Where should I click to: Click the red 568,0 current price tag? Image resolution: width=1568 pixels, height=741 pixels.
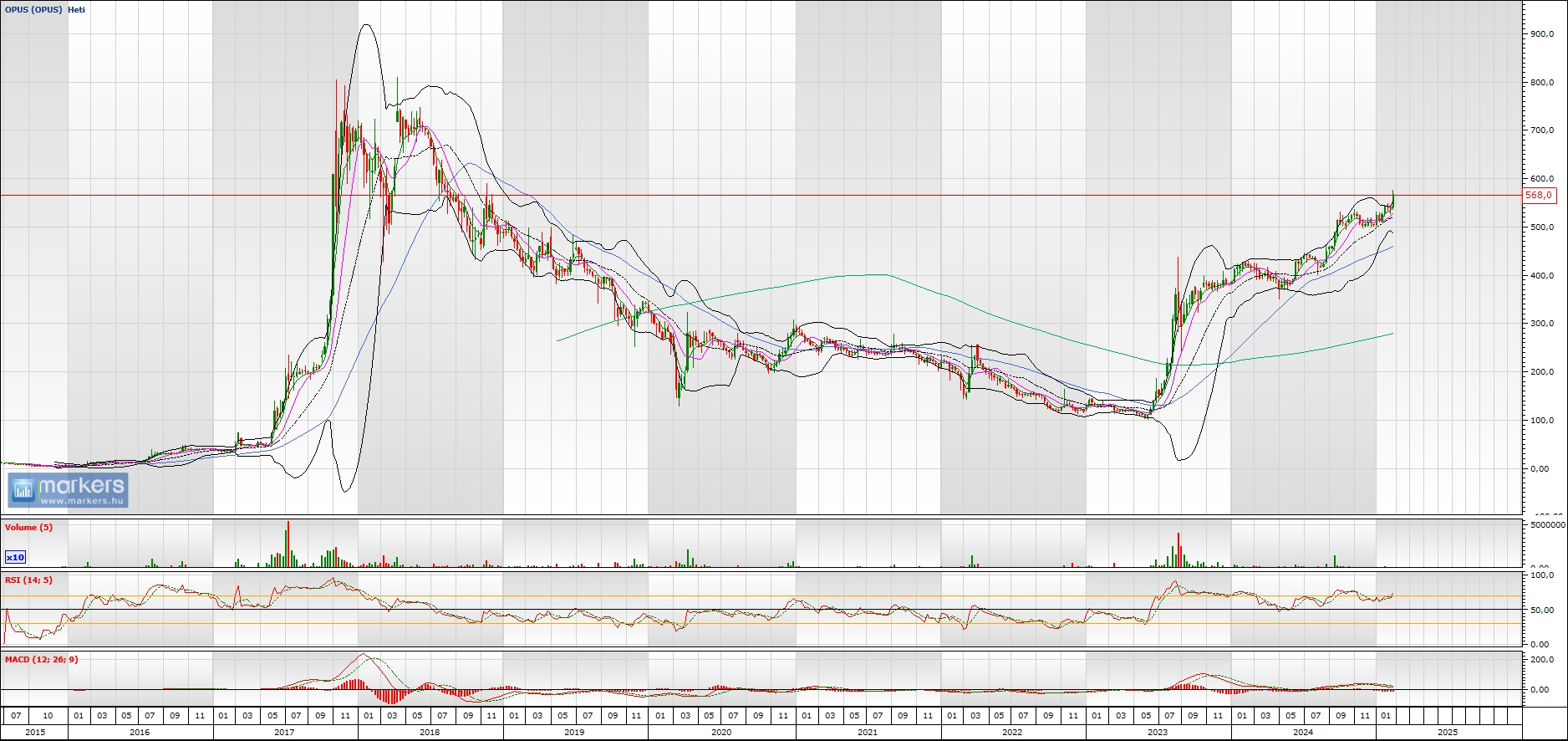pos(1539,196)
